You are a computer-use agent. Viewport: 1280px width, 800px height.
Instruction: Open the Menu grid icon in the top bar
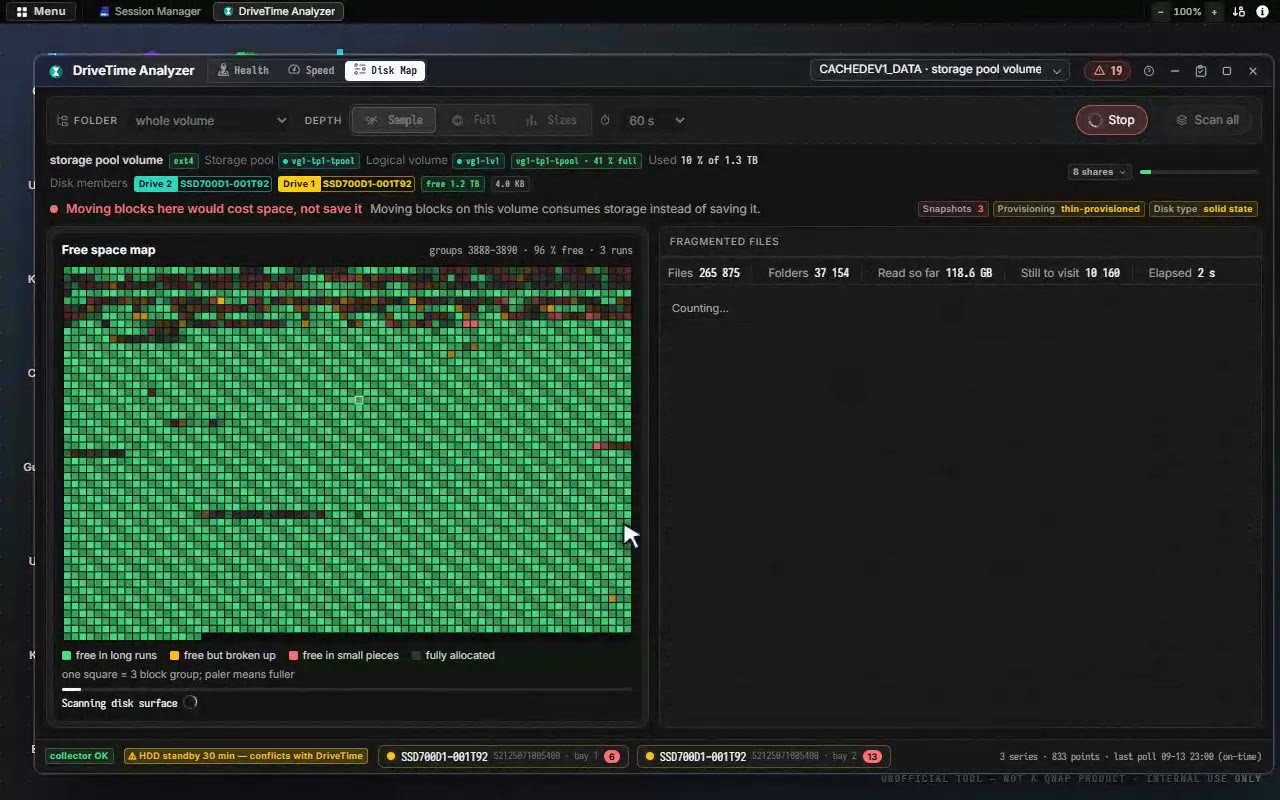22,12
